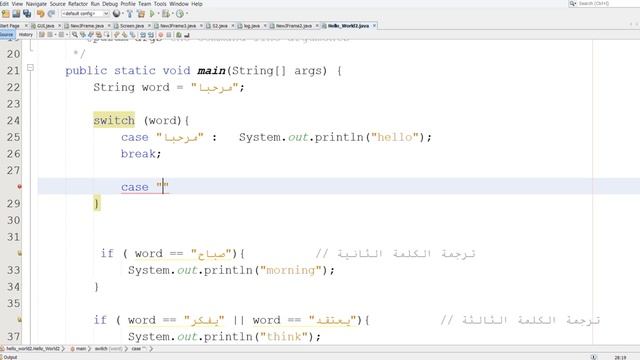
Task: Click the error marker on line 28
Action: [19, 187]
